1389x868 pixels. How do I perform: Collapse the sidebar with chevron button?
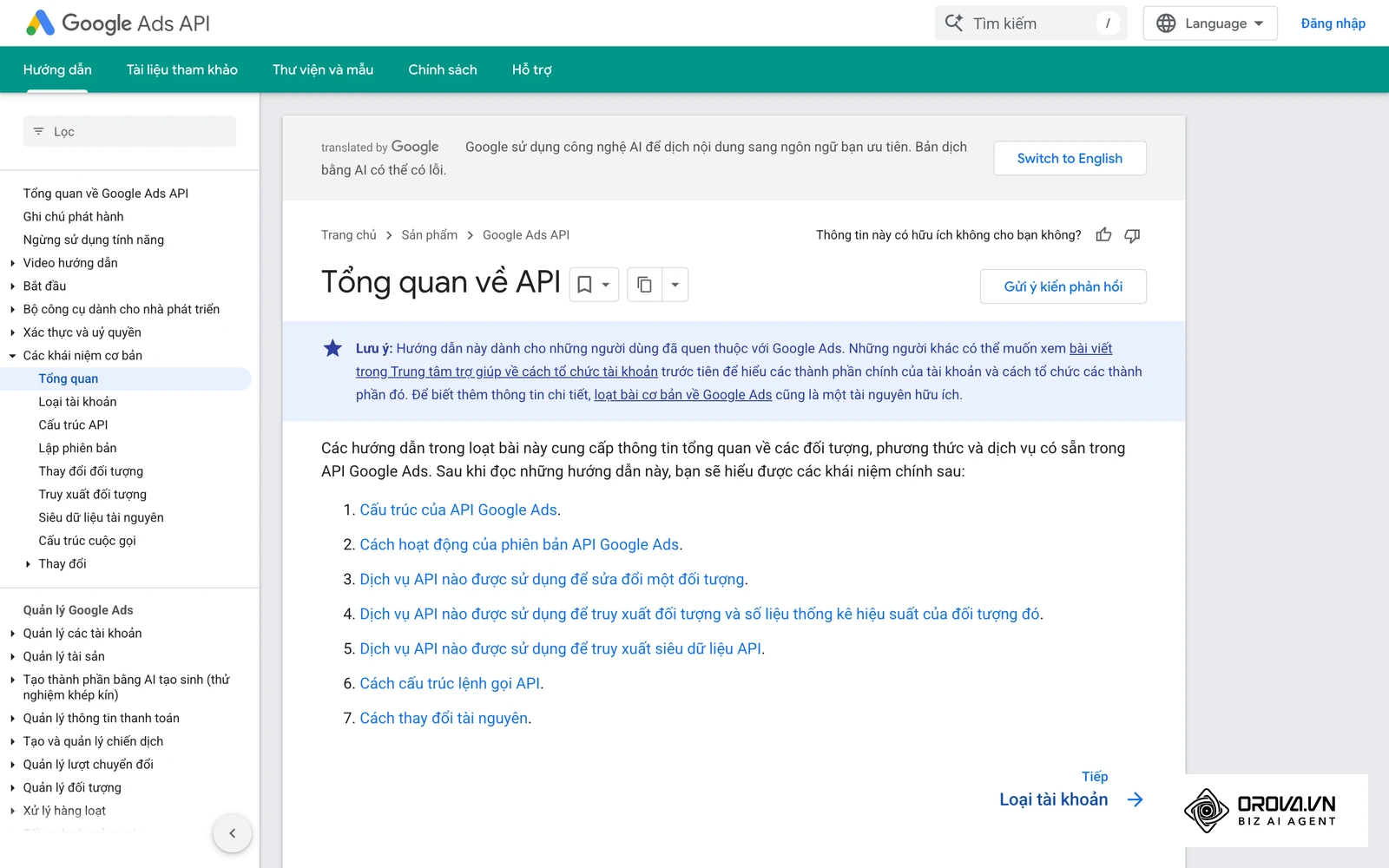point(232,833)
